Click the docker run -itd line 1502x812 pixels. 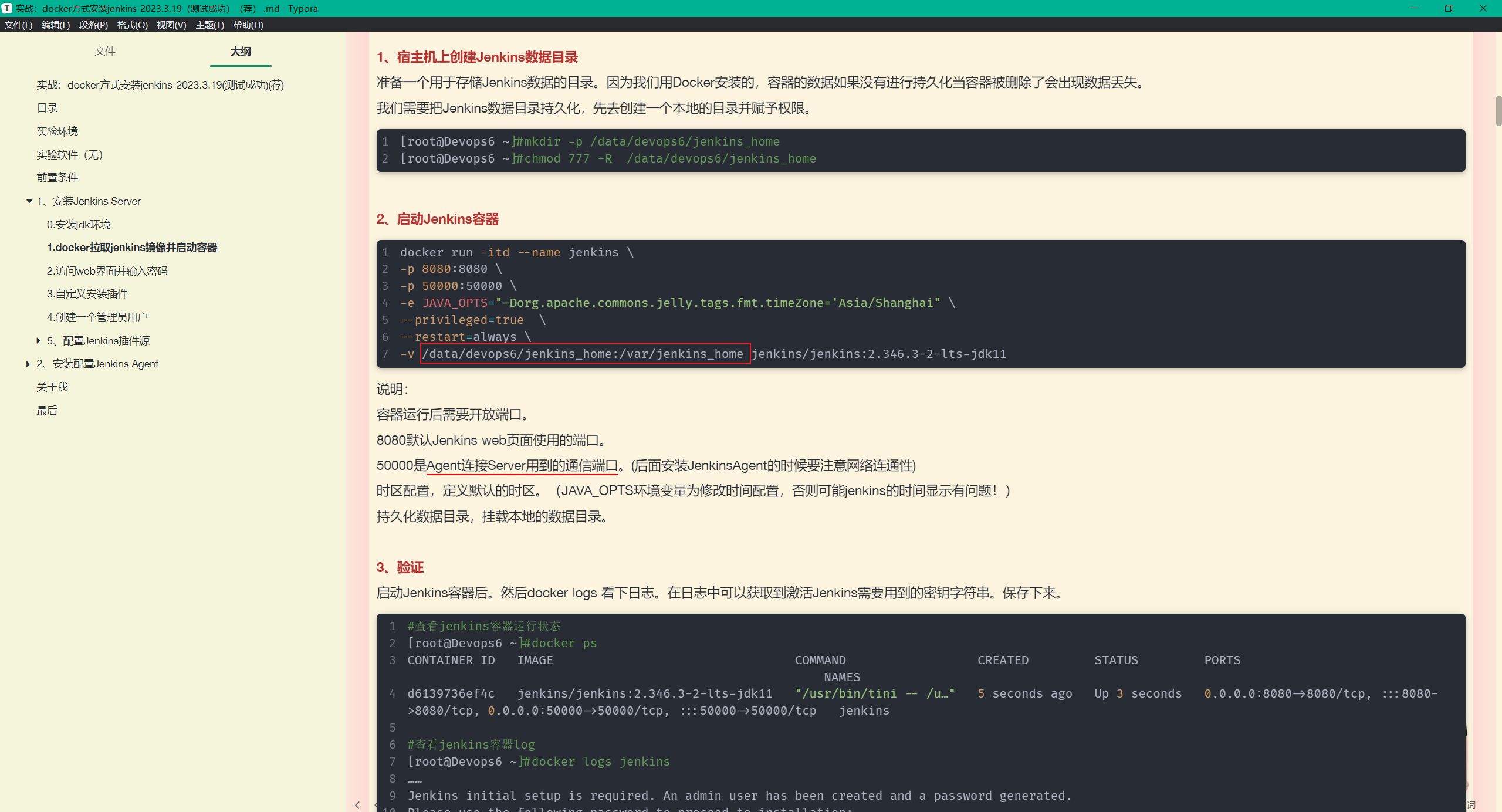(516, 252)
